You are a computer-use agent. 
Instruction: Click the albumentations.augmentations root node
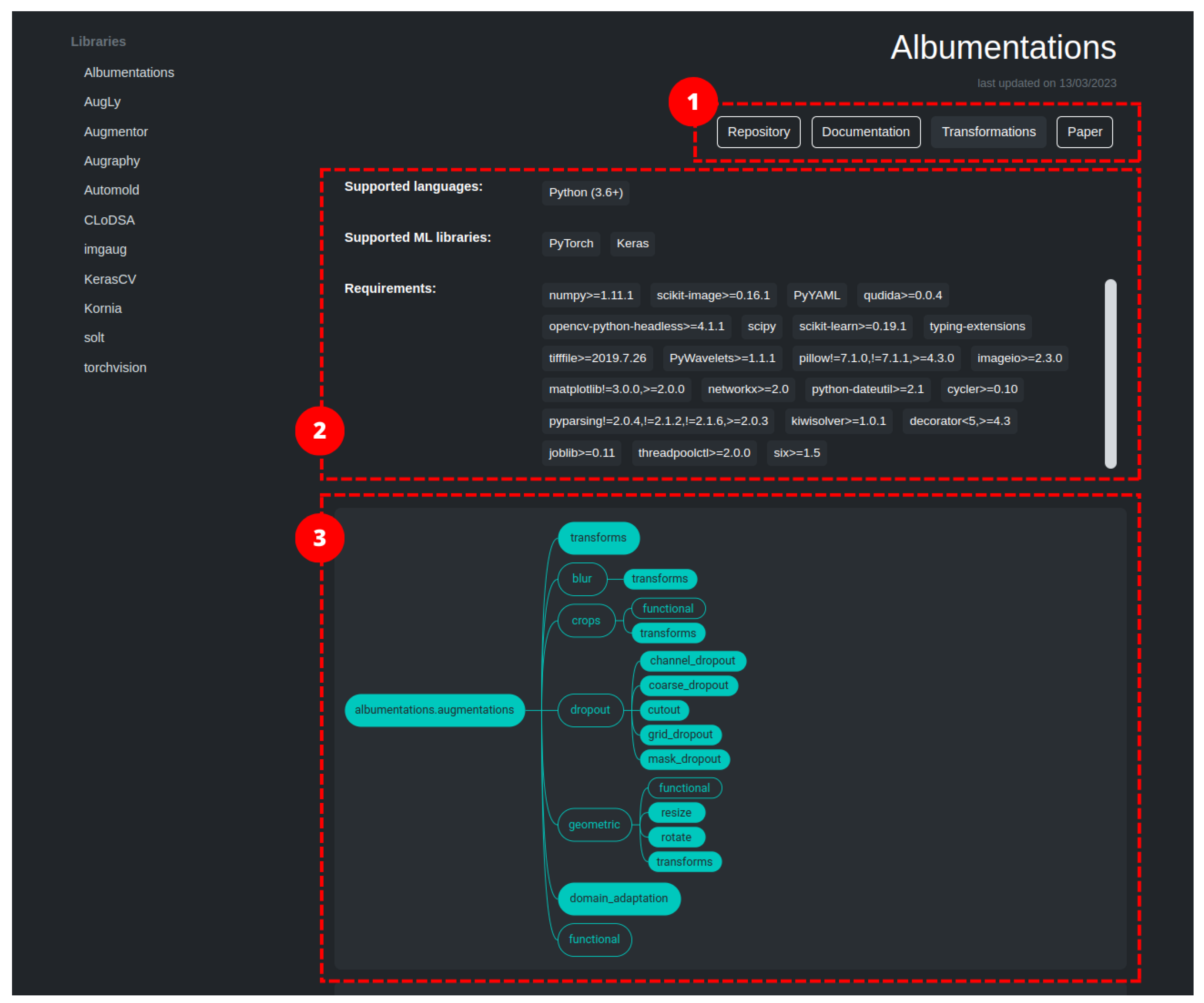tap(434, 710)
